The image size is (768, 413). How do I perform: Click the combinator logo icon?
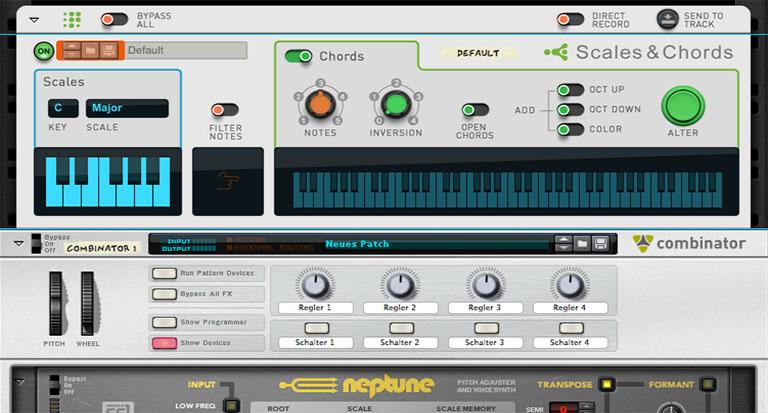point(643,243)
